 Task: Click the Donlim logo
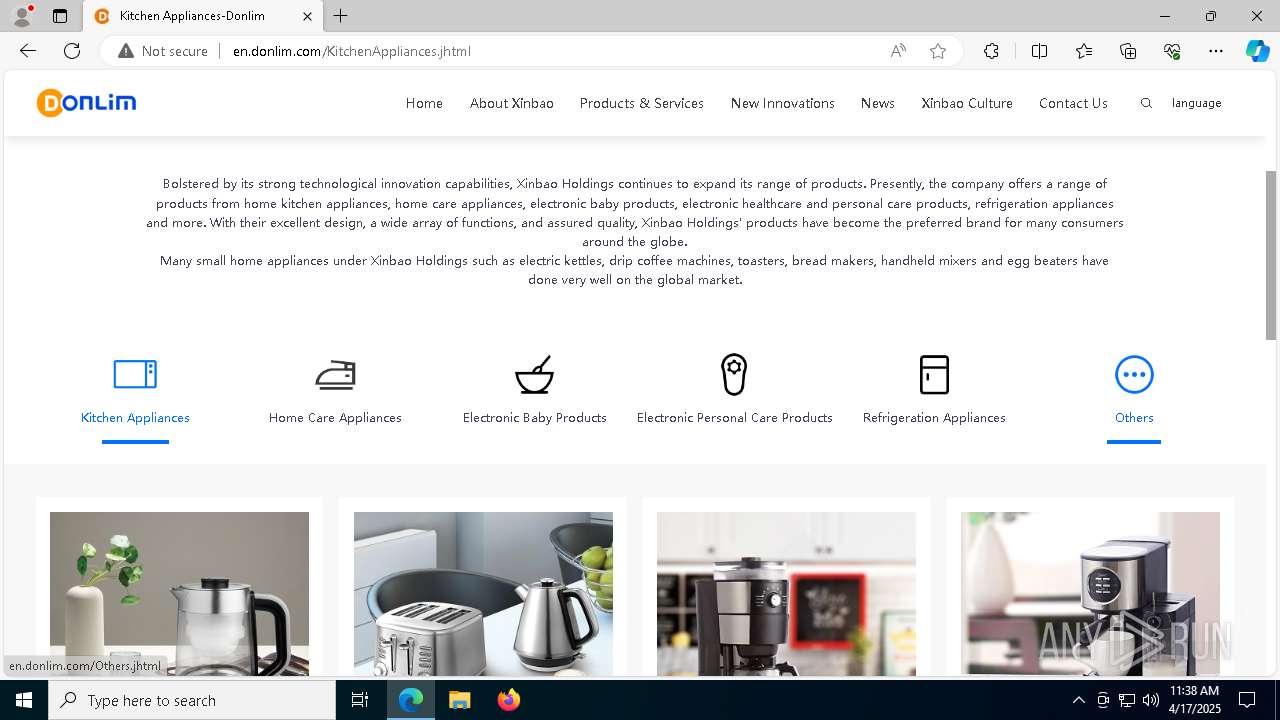[86, 102]
